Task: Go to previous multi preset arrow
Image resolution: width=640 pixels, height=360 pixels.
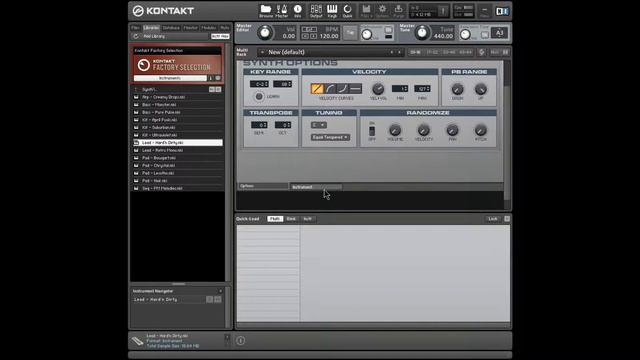Action: [391, 52]
